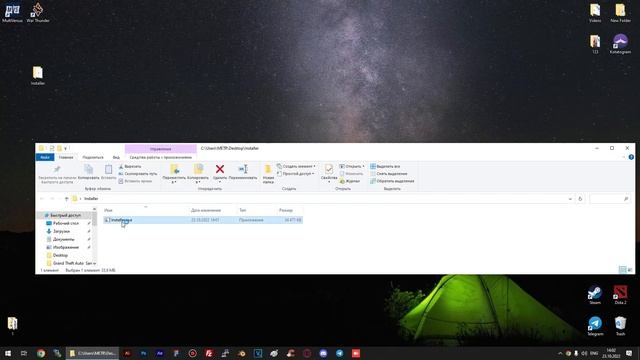Viewport: 640px width, 360px height.
Task: Click the Installer breadcrumb in address bar
Action: (91, 199)
